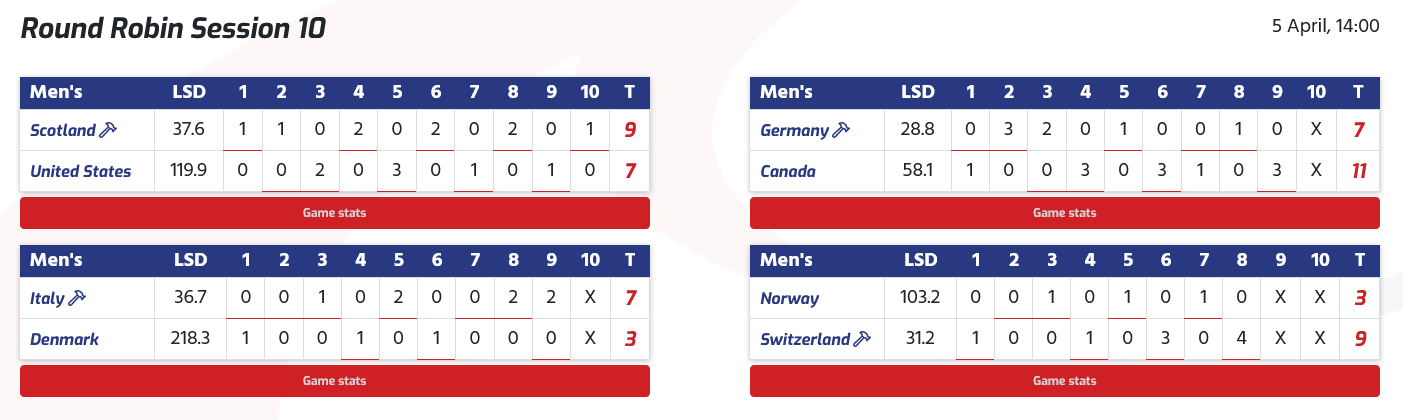Screen dimensions: 1403x420
Task: Open the Norway team link
Action: 790,298
